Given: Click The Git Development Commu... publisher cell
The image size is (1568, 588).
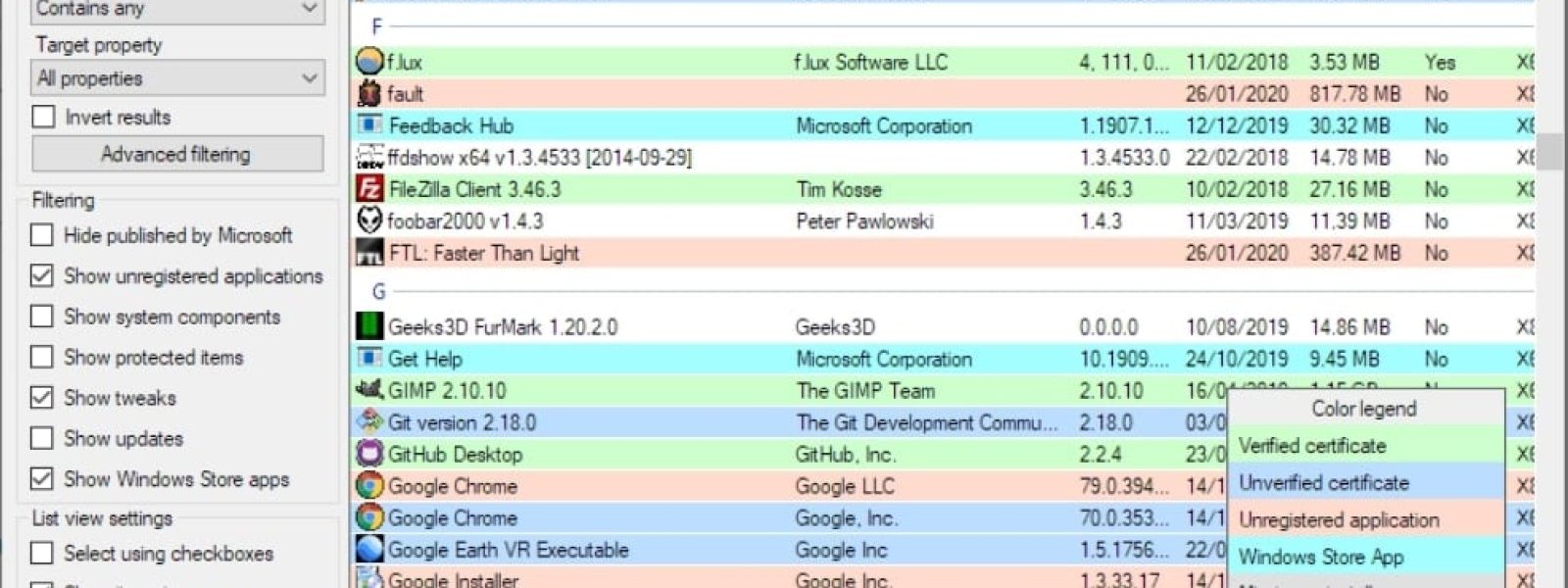Looking at the screenshot, I should pos(926,422).
